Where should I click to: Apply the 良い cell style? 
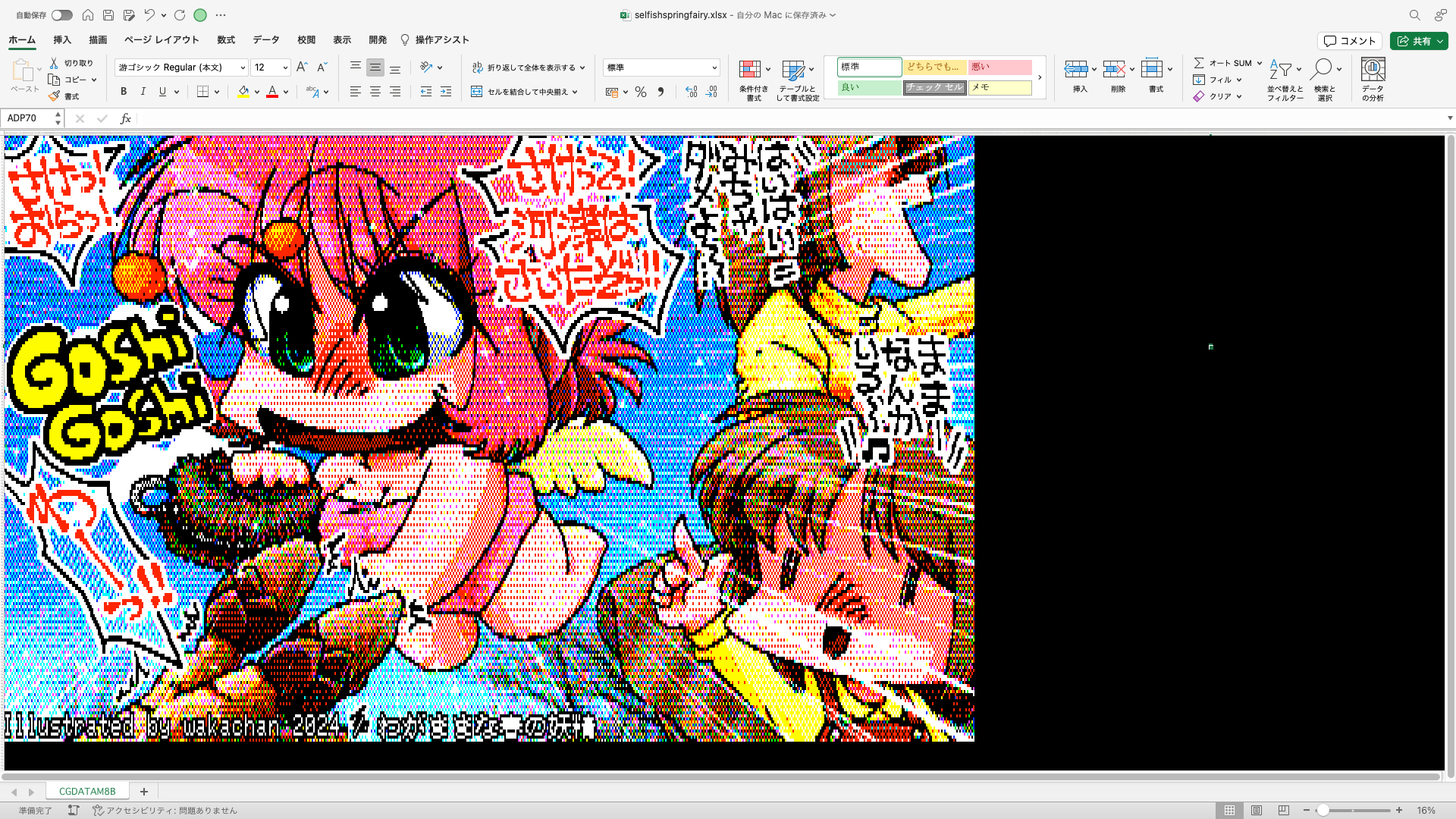coord(870,87)
